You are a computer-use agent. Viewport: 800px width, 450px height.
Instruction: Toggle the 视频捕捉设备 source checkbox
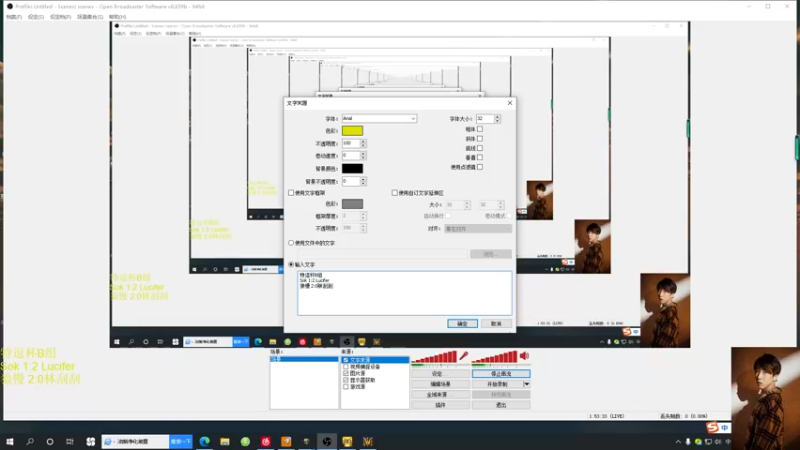point(346,366)
